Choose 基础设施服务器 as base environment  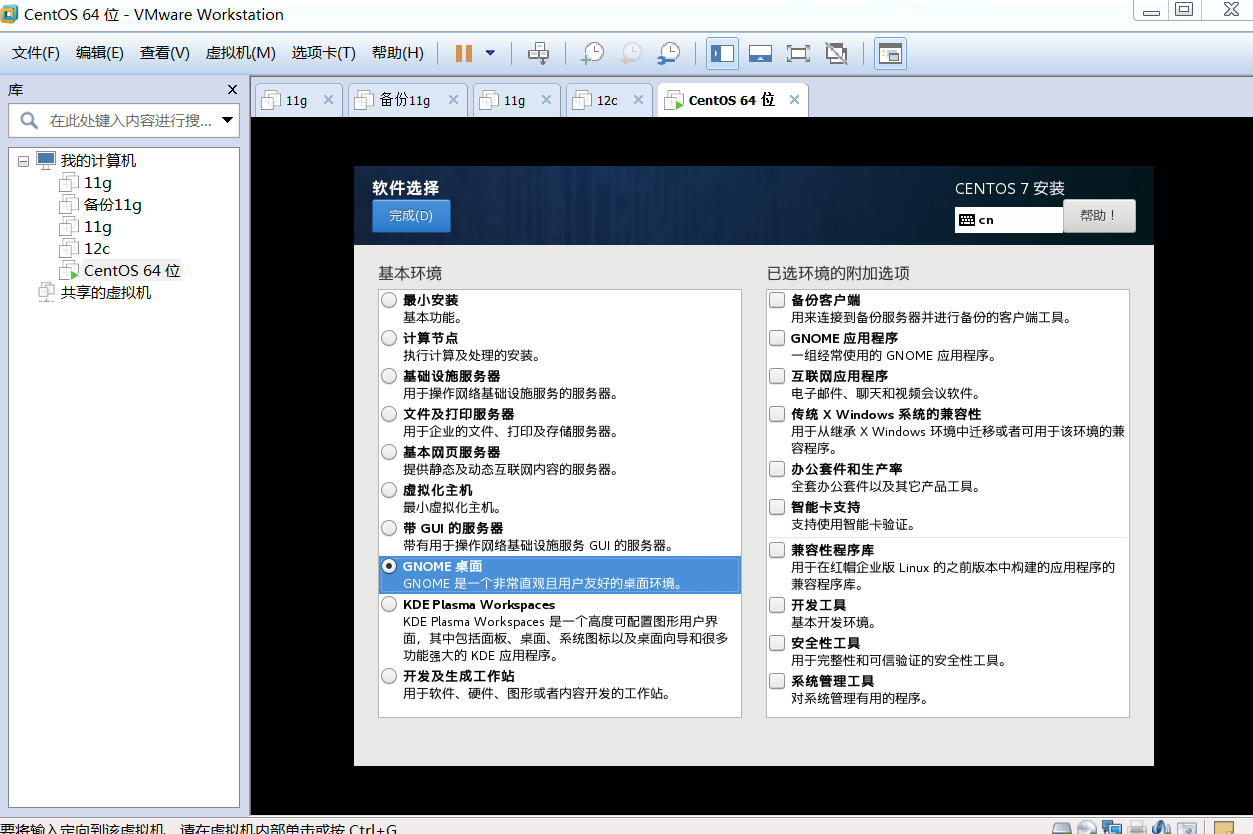[389, 376]
